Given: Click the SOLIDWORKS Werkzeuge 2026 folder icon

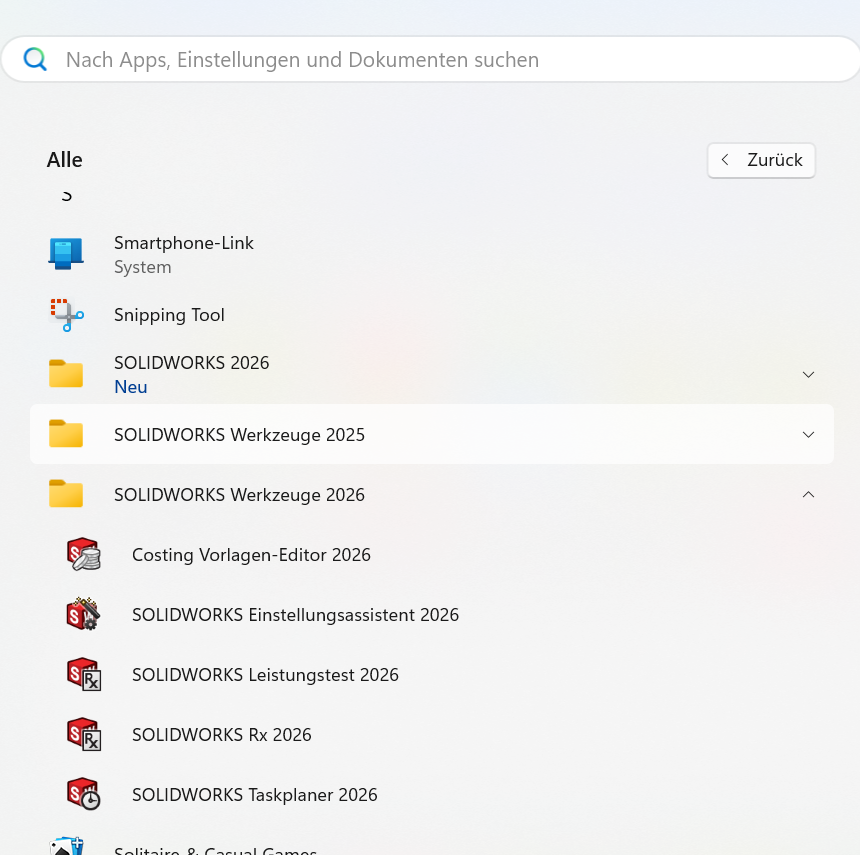Looking at the screenshot, I should 66,494.
